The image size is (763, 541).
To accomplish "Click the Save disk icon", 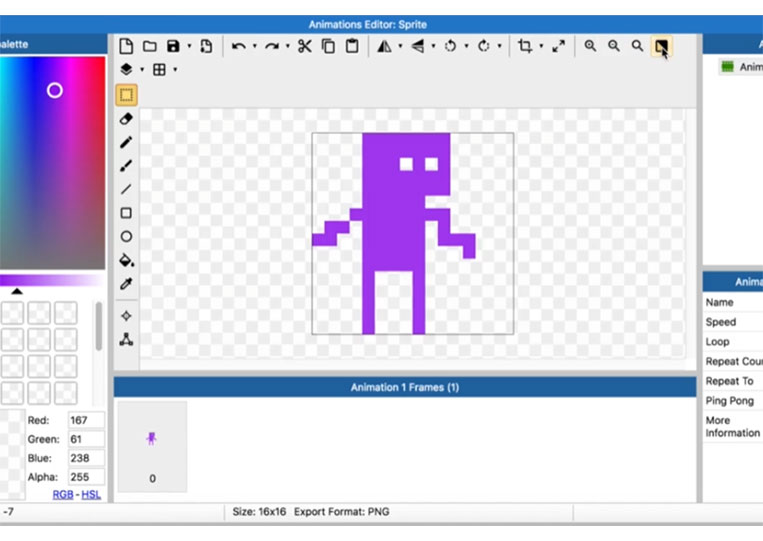I will click(173, 46).
